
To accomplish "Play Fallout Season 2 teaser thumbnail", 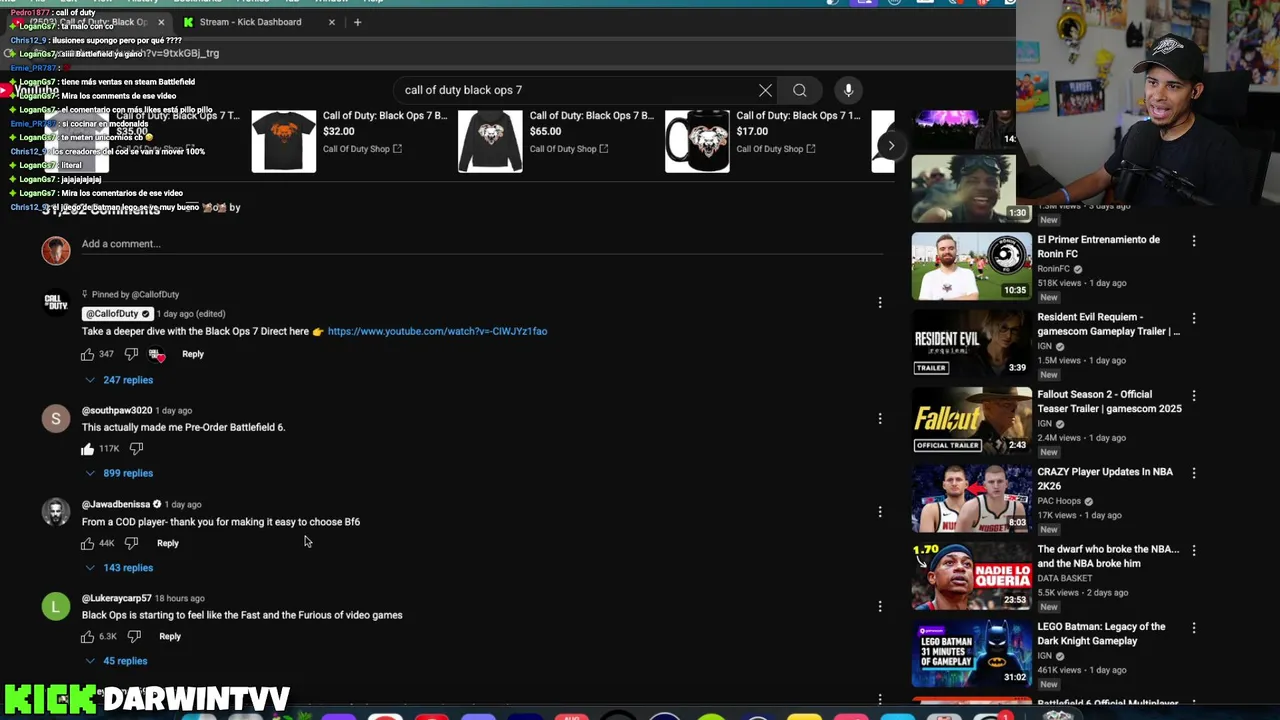I will pyautogui.click(x=971, y=420).
